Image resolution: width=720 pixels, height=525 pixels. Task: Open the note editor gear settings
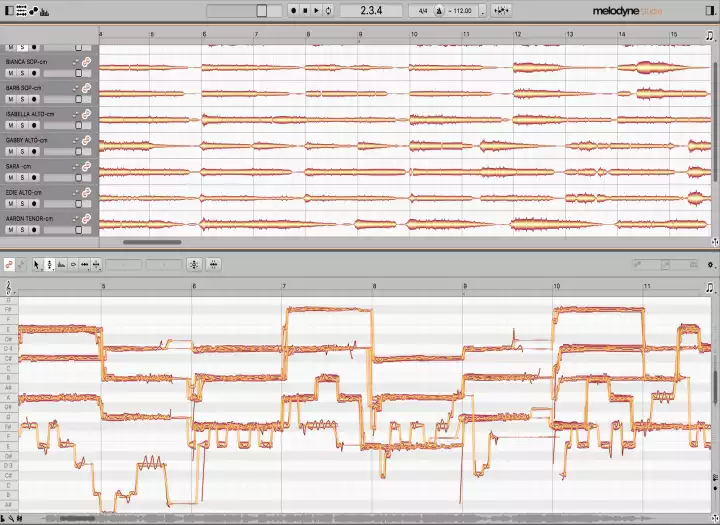pyautogui.click(x=711, y=265)
